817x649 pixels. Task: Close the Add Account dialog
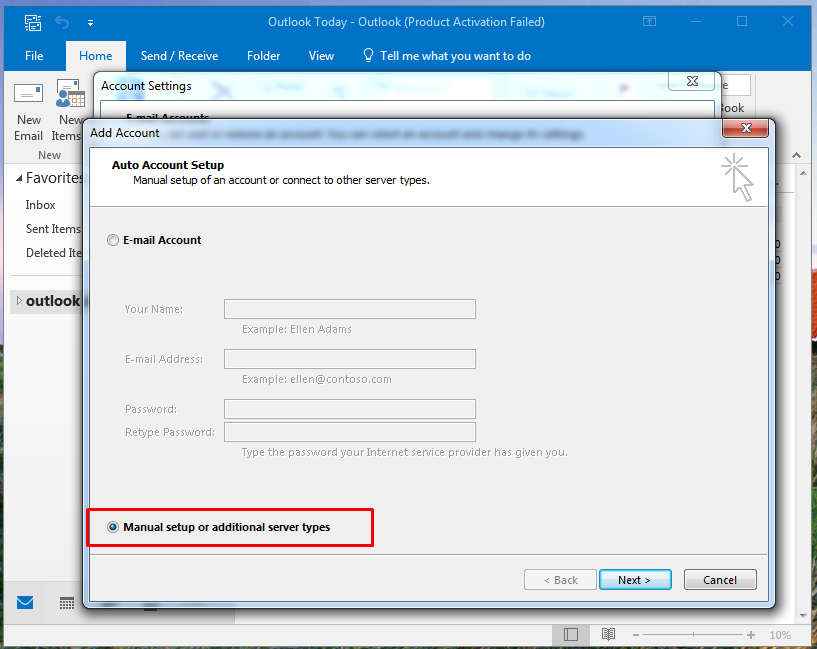click(746, 128)
